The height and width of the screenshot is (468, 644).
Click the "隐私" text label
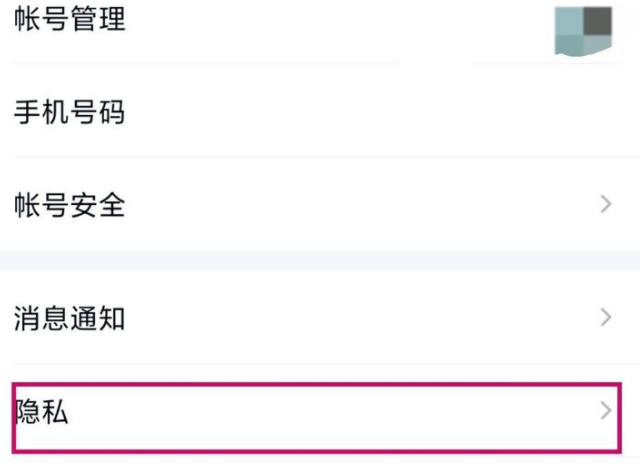(42, 412)
